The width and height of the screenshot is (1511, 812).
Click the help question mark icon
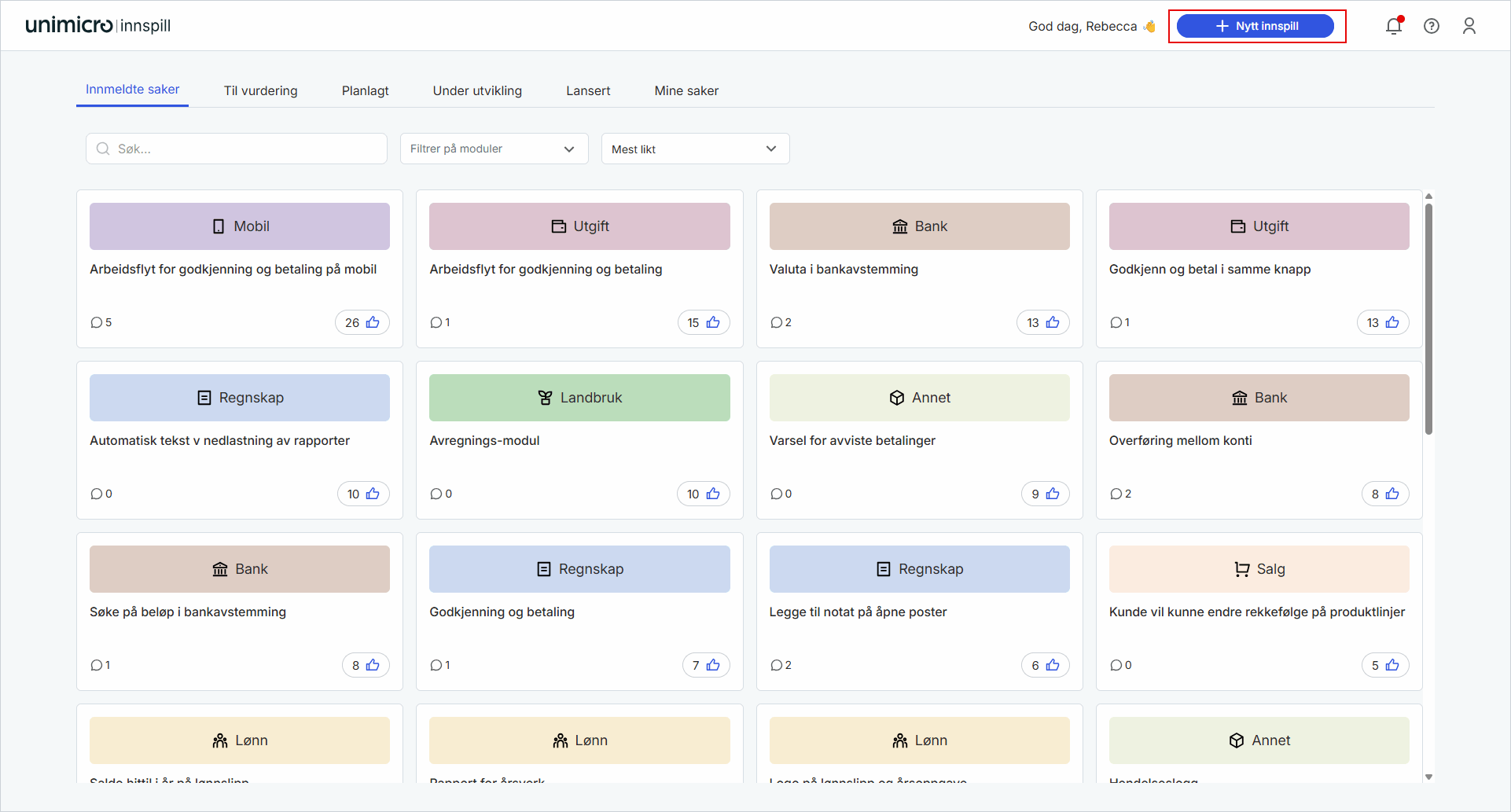[x=1432, y=26]
